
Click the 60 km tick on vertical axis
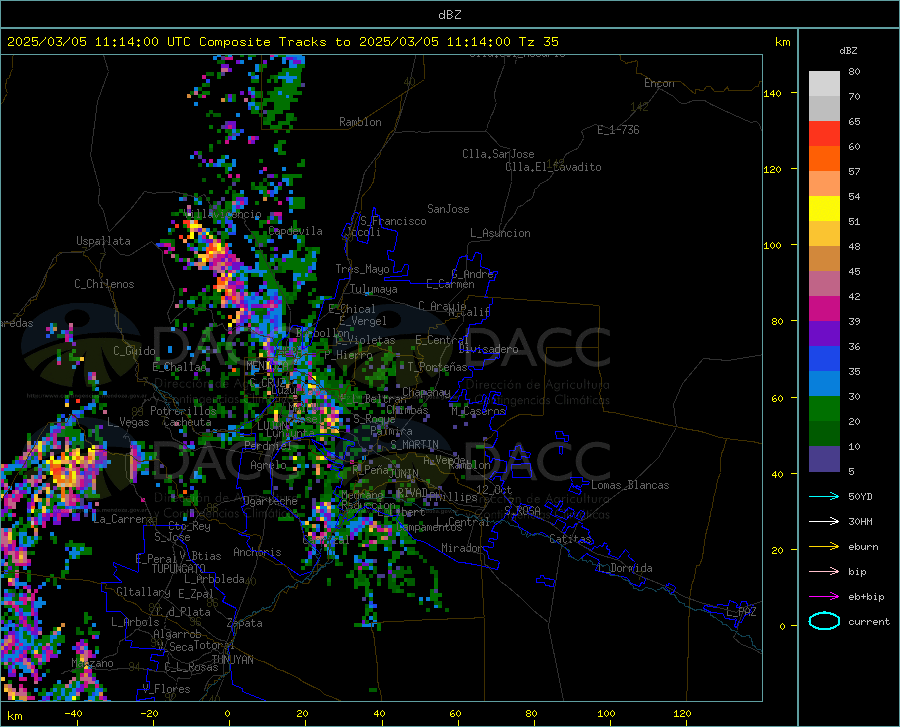(777, 398)
